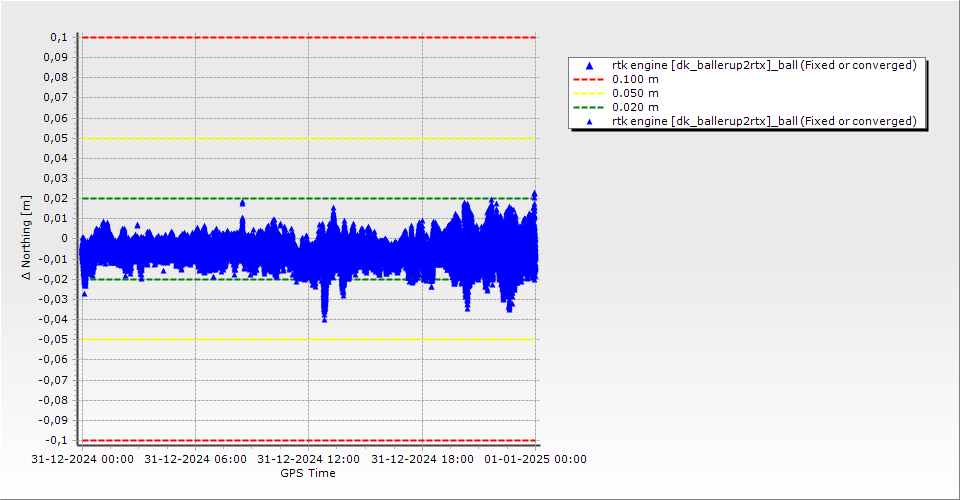Click the '0.050 m' legend label
This screenshot has height=500, width=960.
click(635, 94)
